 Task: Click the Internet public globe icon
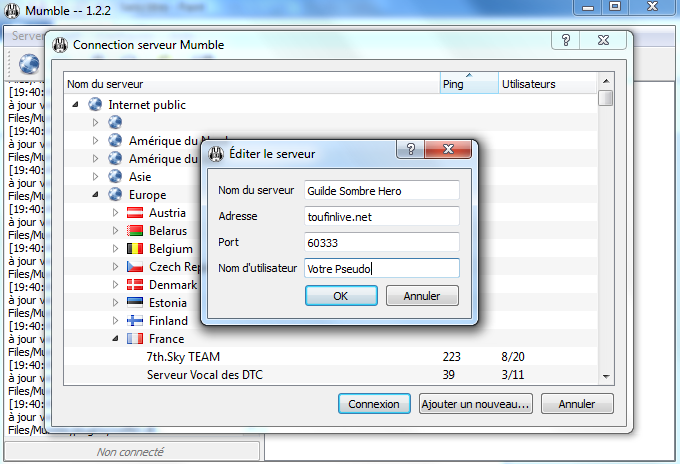pyautogui.click(x=95, y=104)
